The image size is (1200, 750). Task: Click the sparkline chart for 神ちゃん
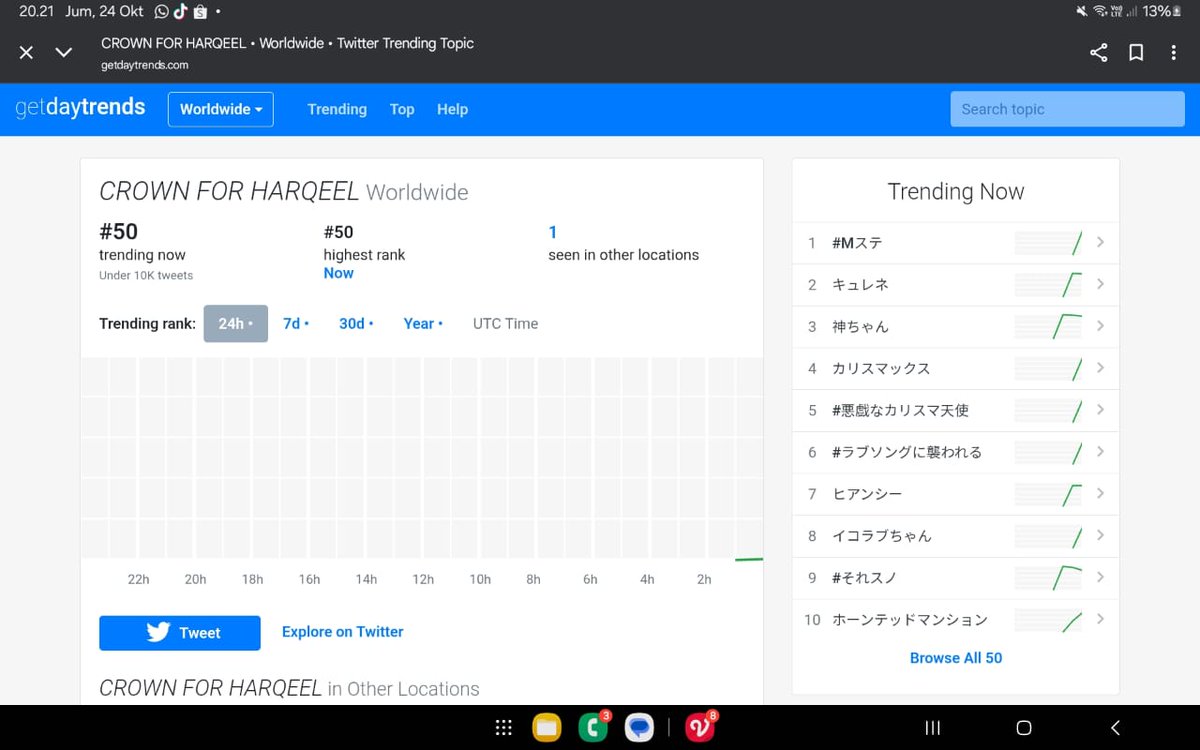click(x=1048, y=327)
